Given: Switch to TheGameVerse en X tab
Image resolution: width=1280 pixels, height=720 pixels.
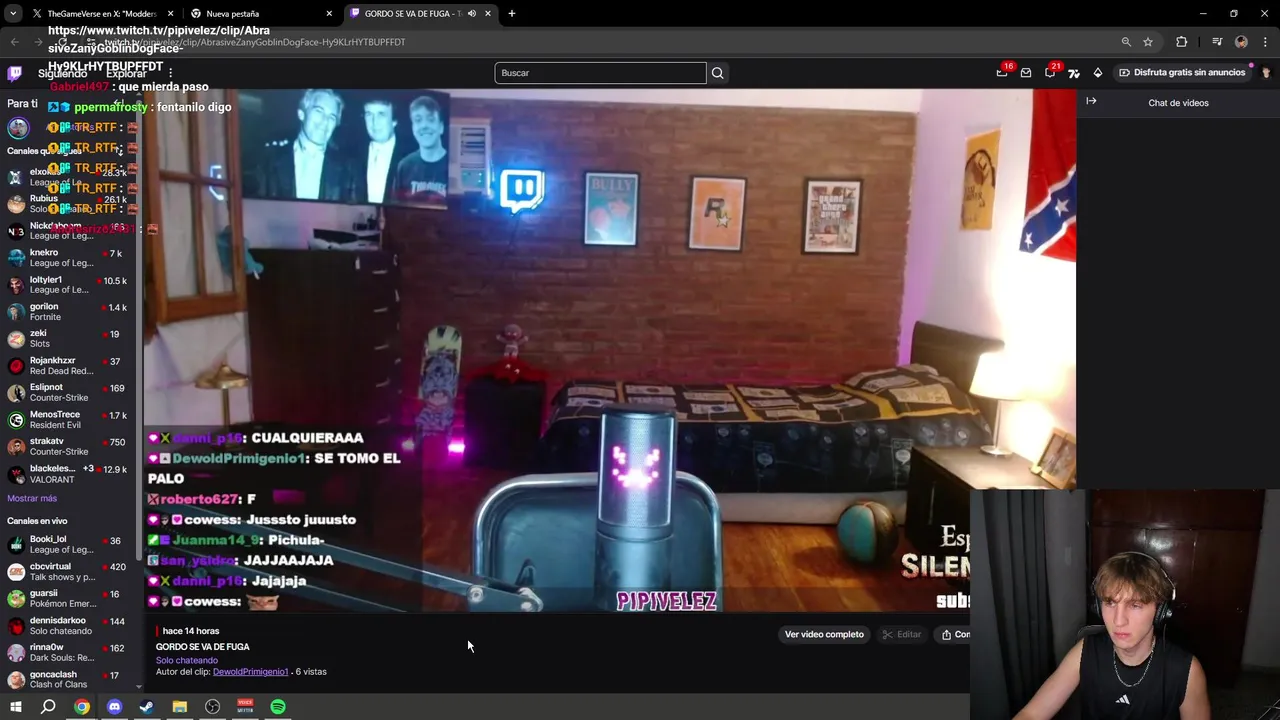Looking at the screenshot, I should 101,14.
